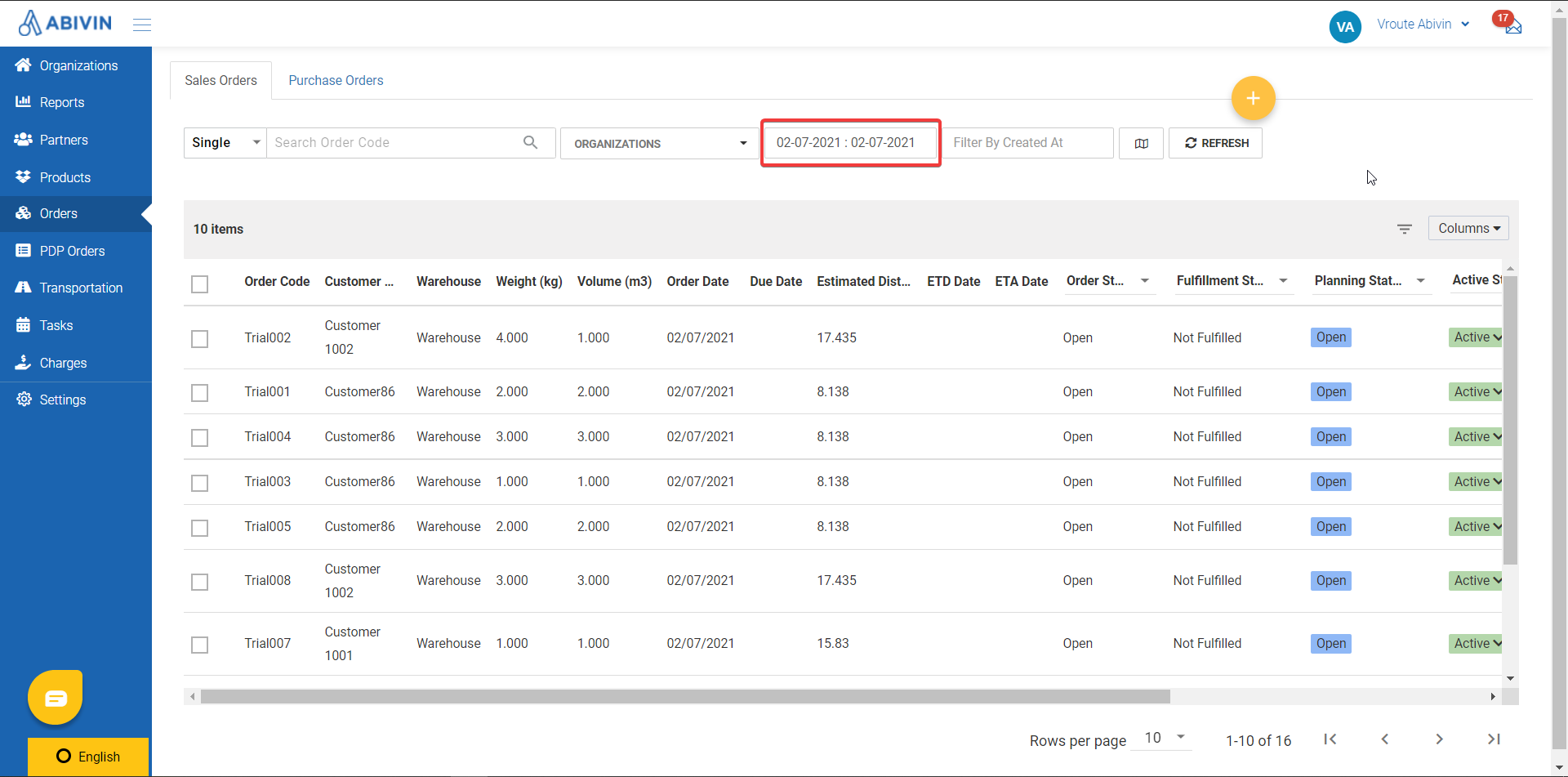Click the Abivin logo
Image resolution: width=1568 pixels, height=777 pixels.
tap(65, 23)
